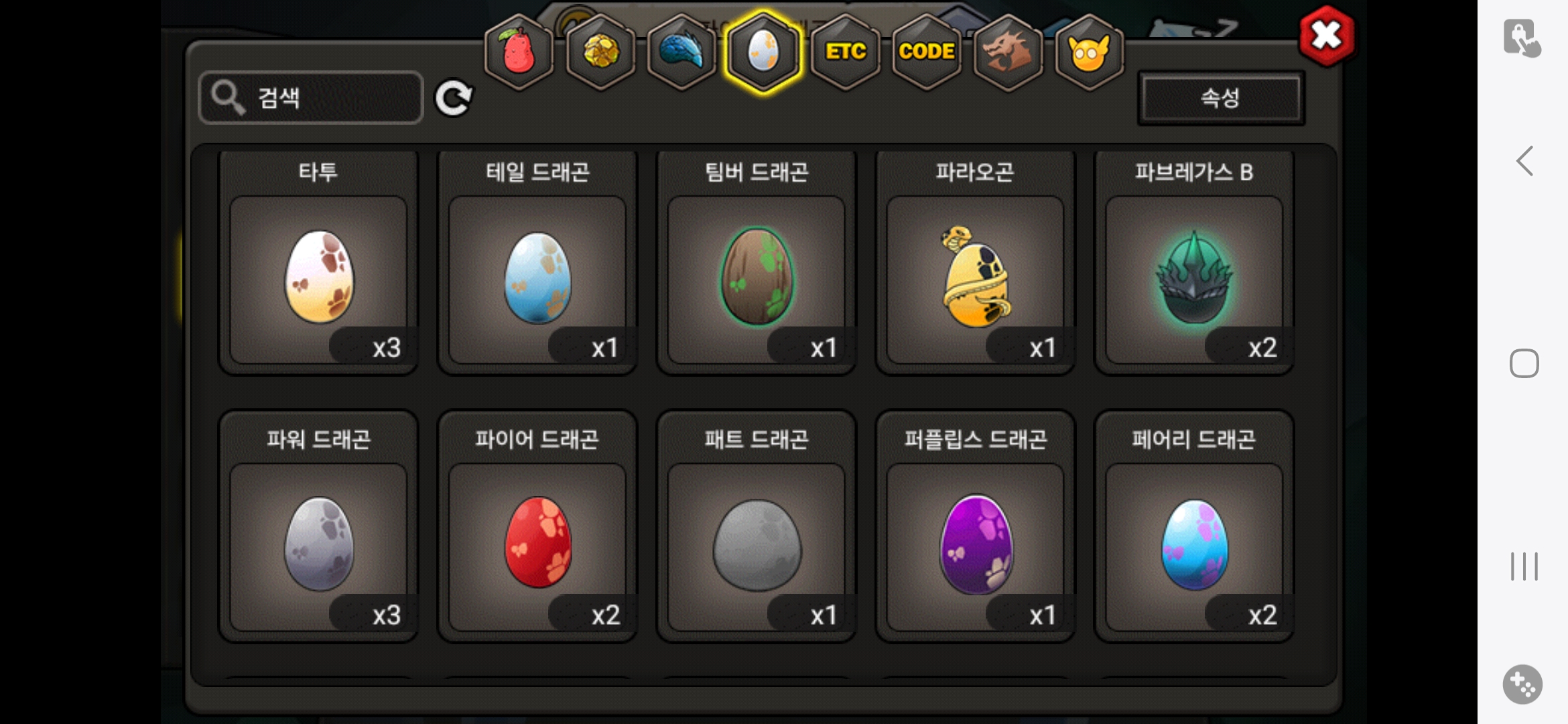Screen dimensions: 1568x724
Task: Select the egg inventory tab
Action: coord(763,51)
